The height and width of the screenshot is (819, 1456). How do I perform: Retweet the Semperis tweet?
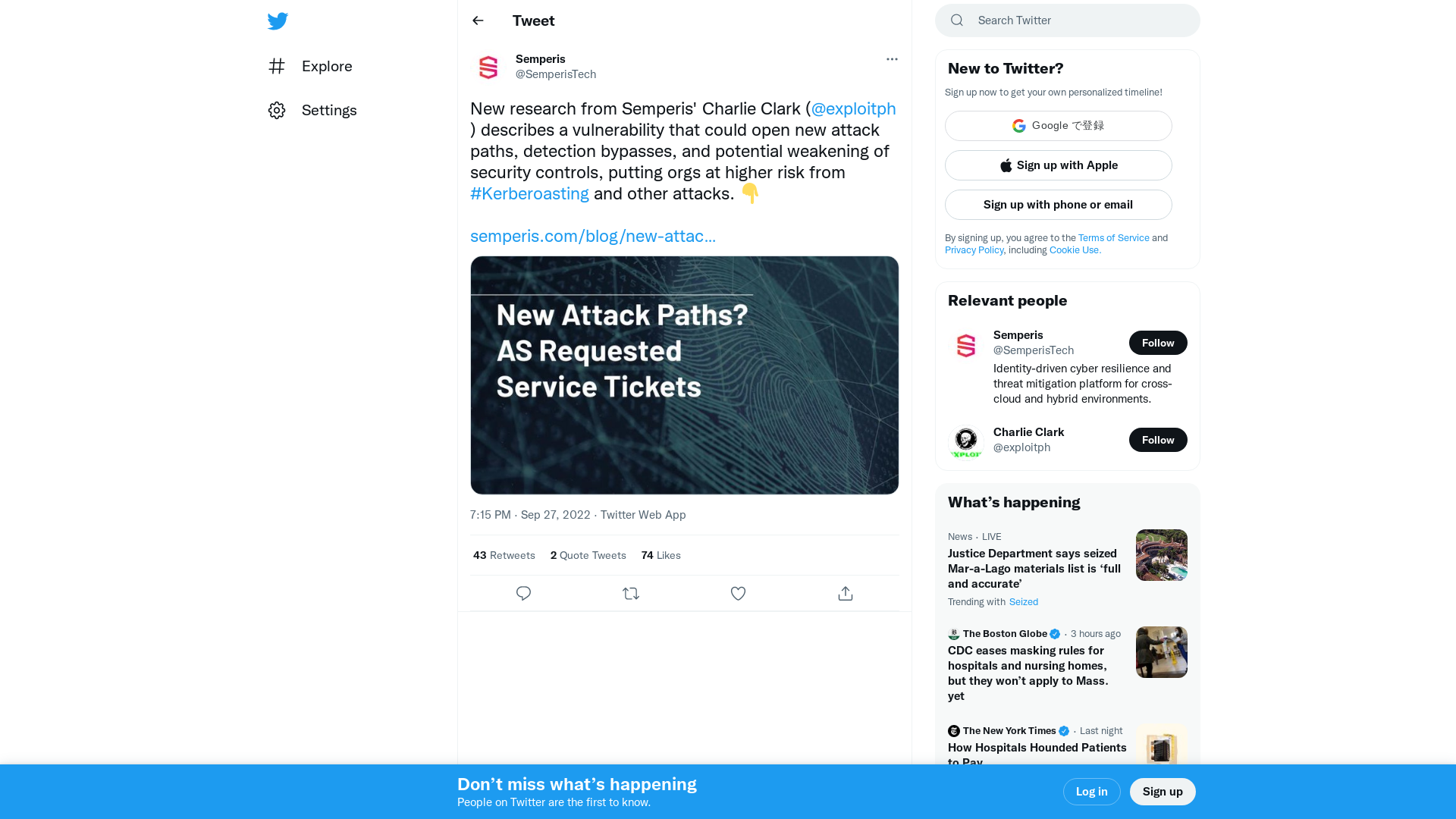coord(631,593)
